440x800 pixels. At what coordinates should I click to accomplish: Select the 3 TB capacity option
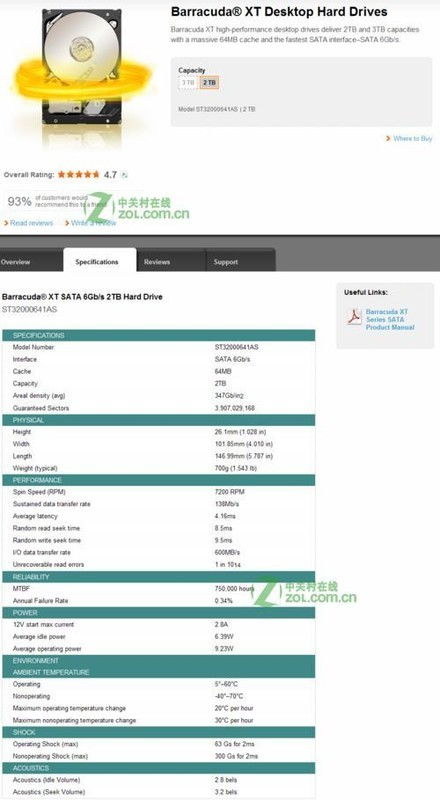[188, 82]
